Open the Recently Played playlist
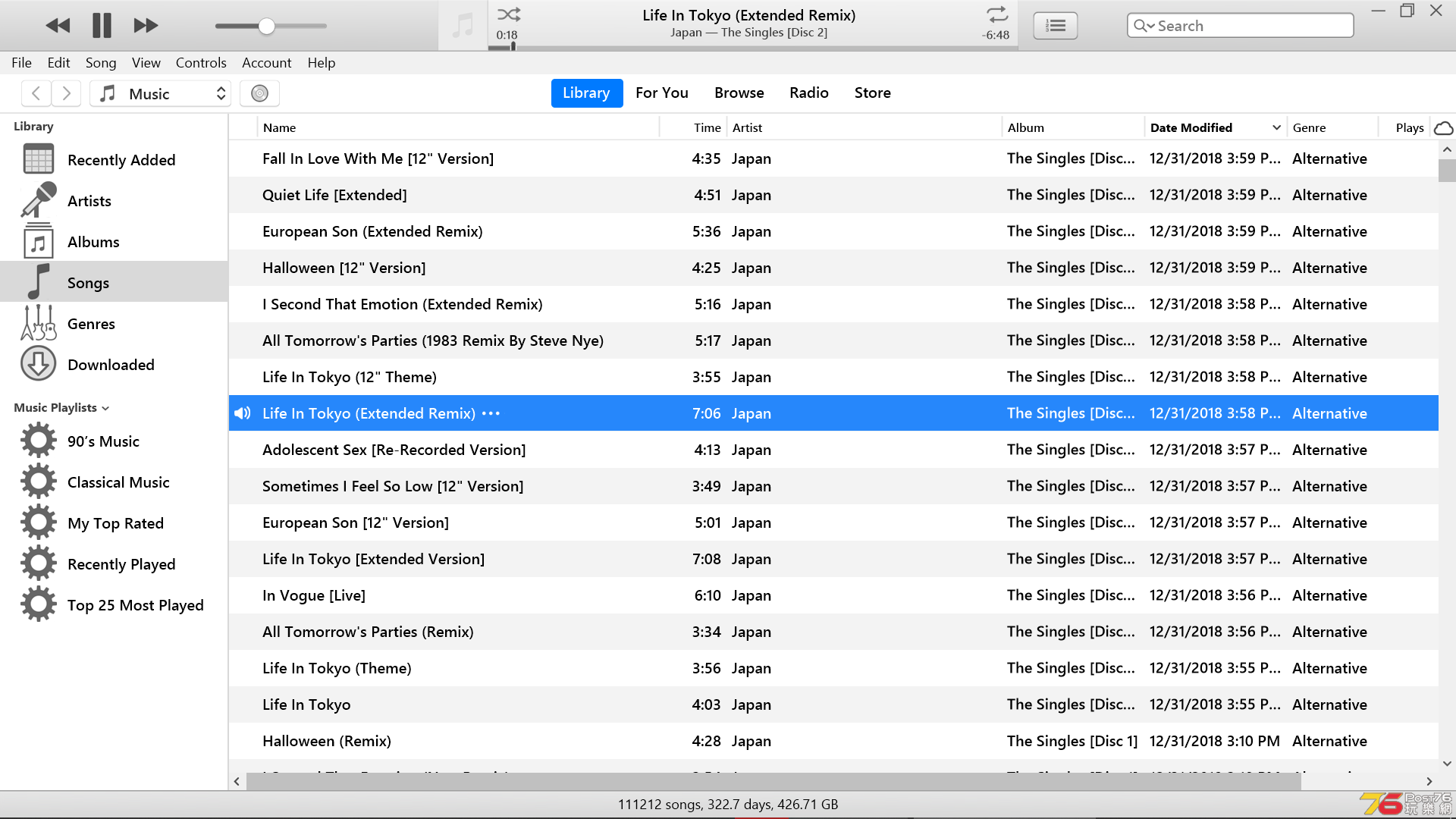This screenshot has width=1456, height=819. coord(114,564)
